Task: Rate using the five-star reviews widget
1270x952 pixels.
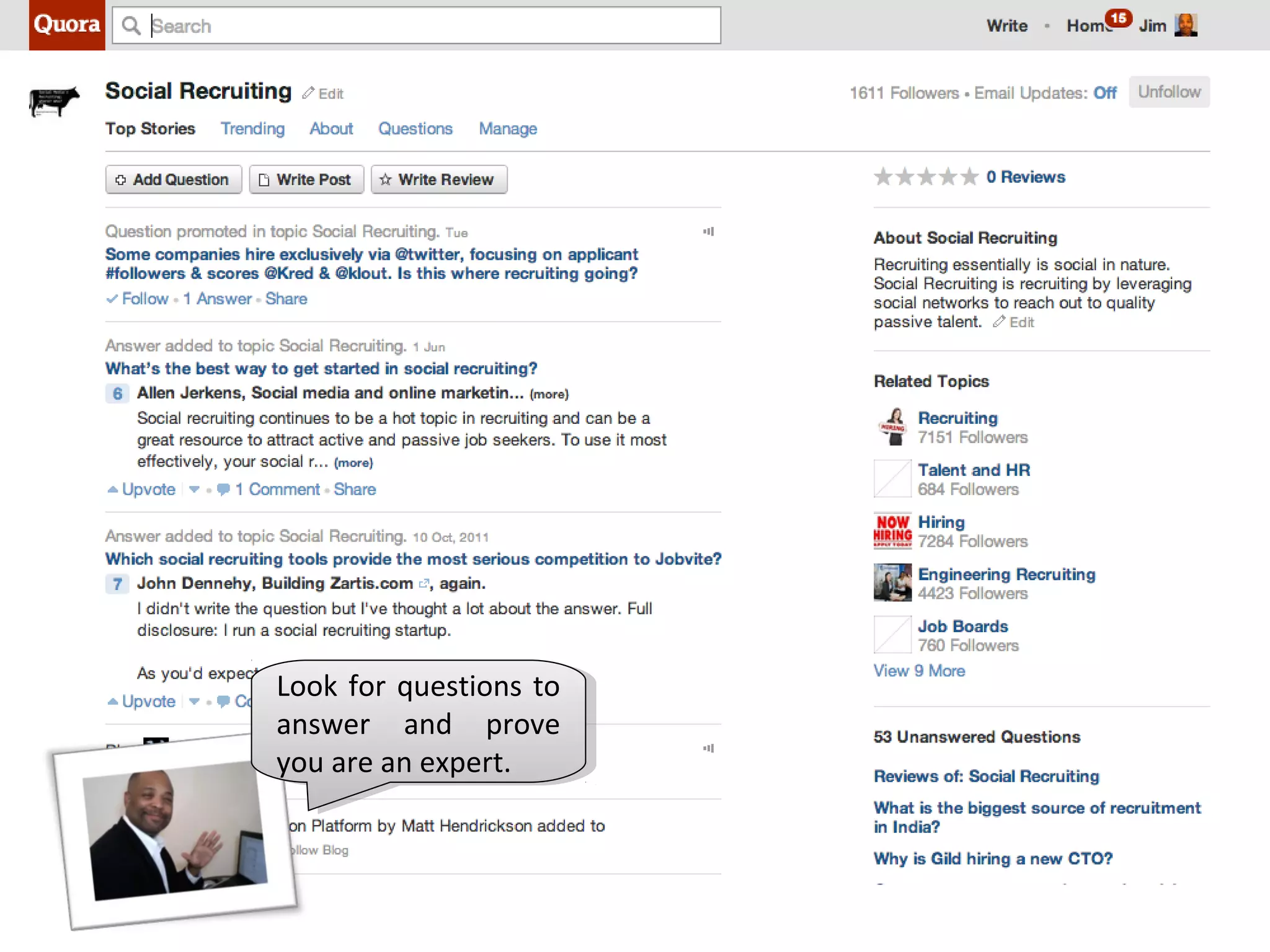Action: 926,177
